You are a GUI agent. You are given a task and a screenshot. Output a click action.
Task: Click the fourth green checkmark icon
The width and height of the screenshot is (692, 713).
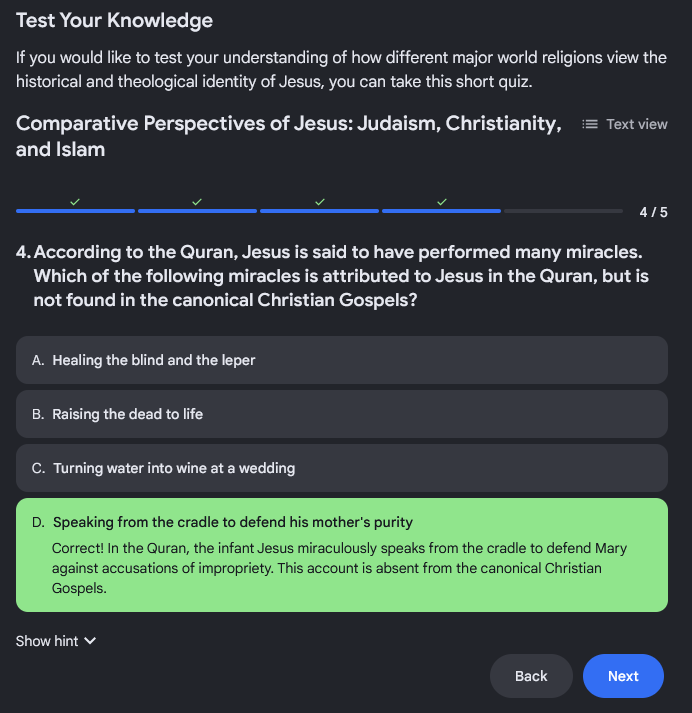pos(441,201)
